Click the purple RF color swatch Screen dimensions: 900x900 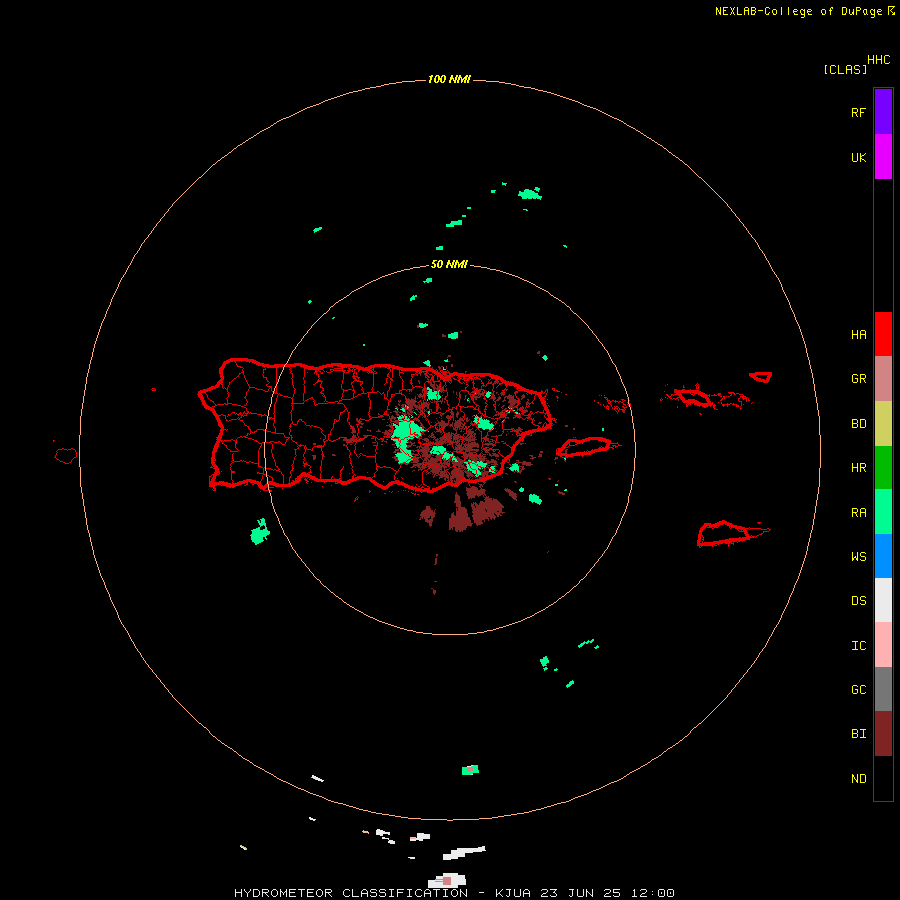click(883, 112)
